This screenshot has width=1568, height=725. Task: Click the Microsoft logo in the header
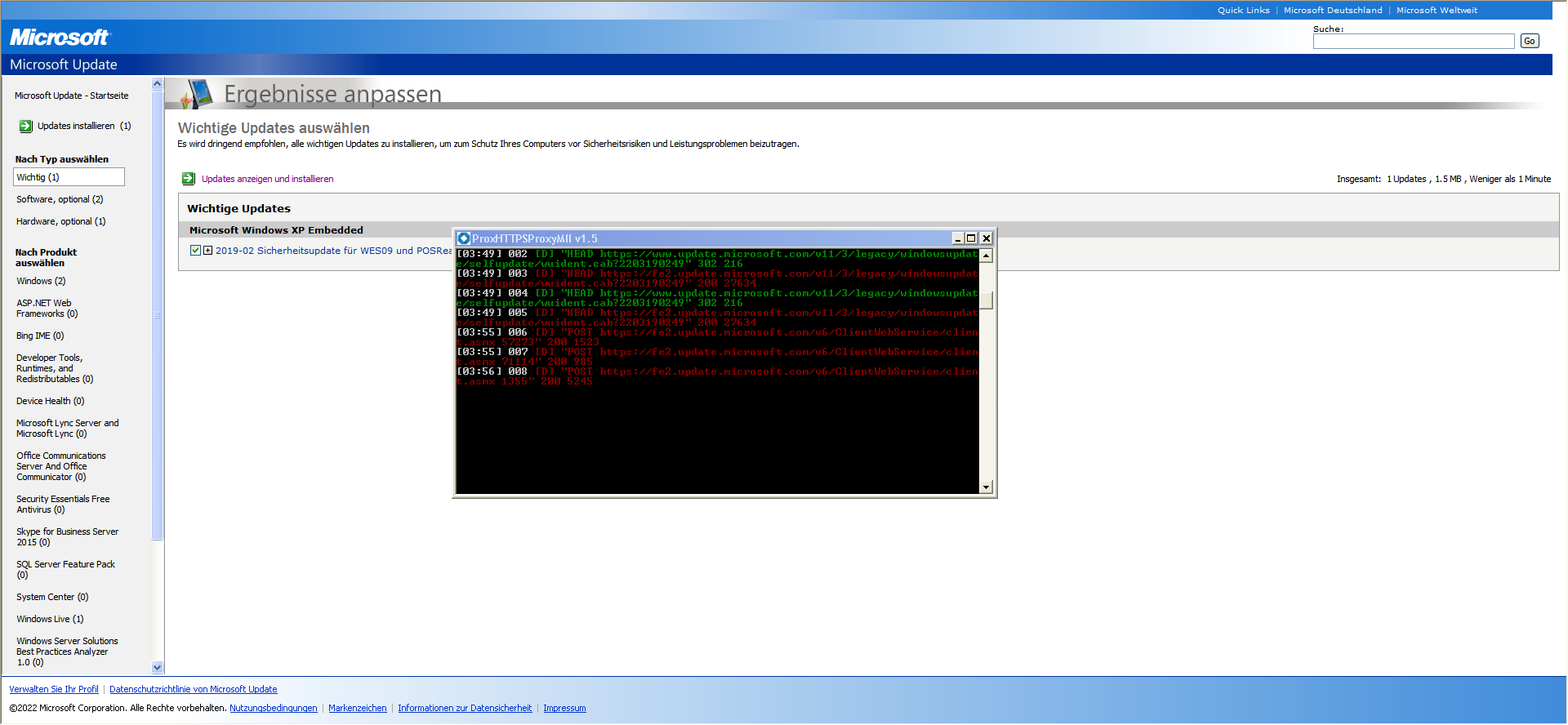59,38
